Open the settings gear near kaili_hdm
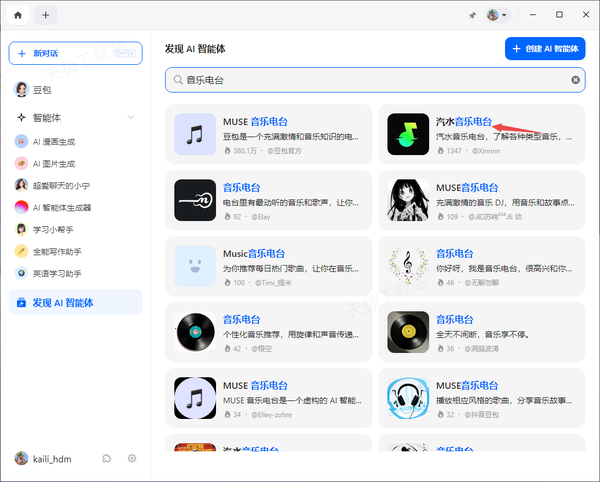Image resolution: width=600 pixels, height=482 pixels. (x=132, y=458)
